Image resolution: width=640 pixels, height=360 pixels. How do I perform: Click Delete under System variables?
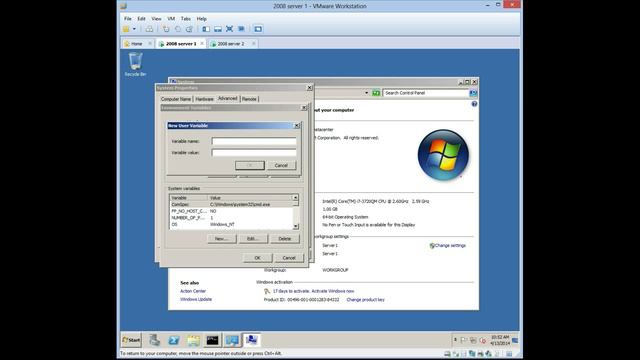284,239
